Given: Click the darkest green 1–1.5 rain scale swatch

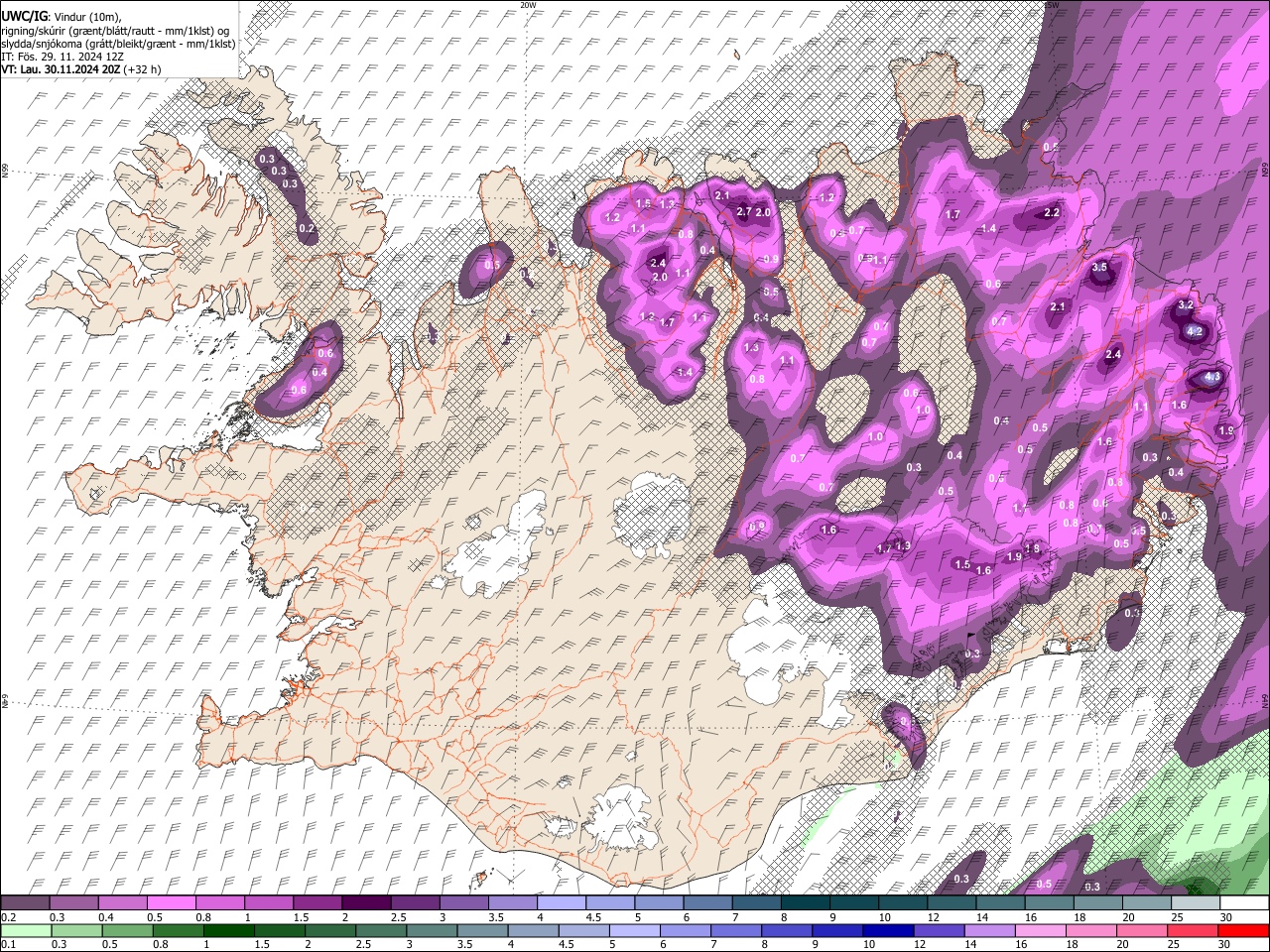Looking at the screenshot, I should coord(227,930).
